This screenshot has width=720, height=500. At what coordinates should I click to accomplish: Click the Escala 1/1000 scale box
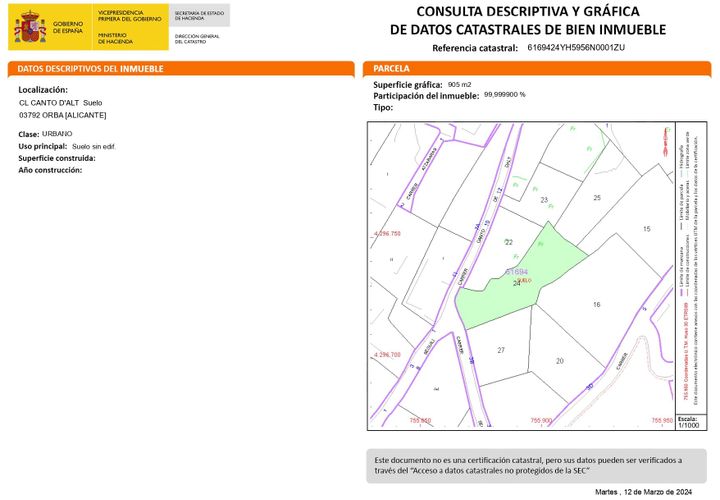tap(691, 422)
